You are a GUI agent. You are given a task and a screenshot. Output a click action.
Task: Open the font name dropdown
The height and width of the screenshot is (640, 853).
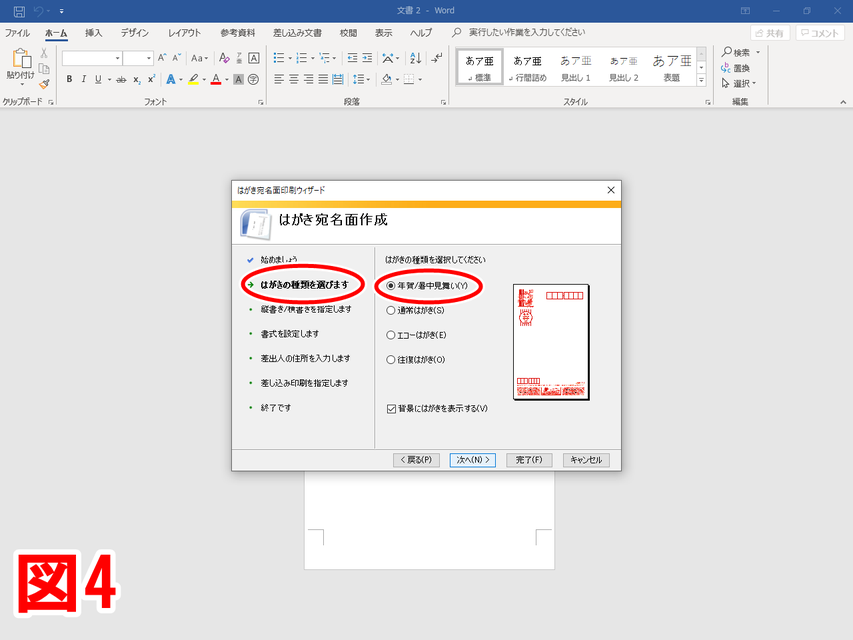pyautogui.click(x=118, y=58)
